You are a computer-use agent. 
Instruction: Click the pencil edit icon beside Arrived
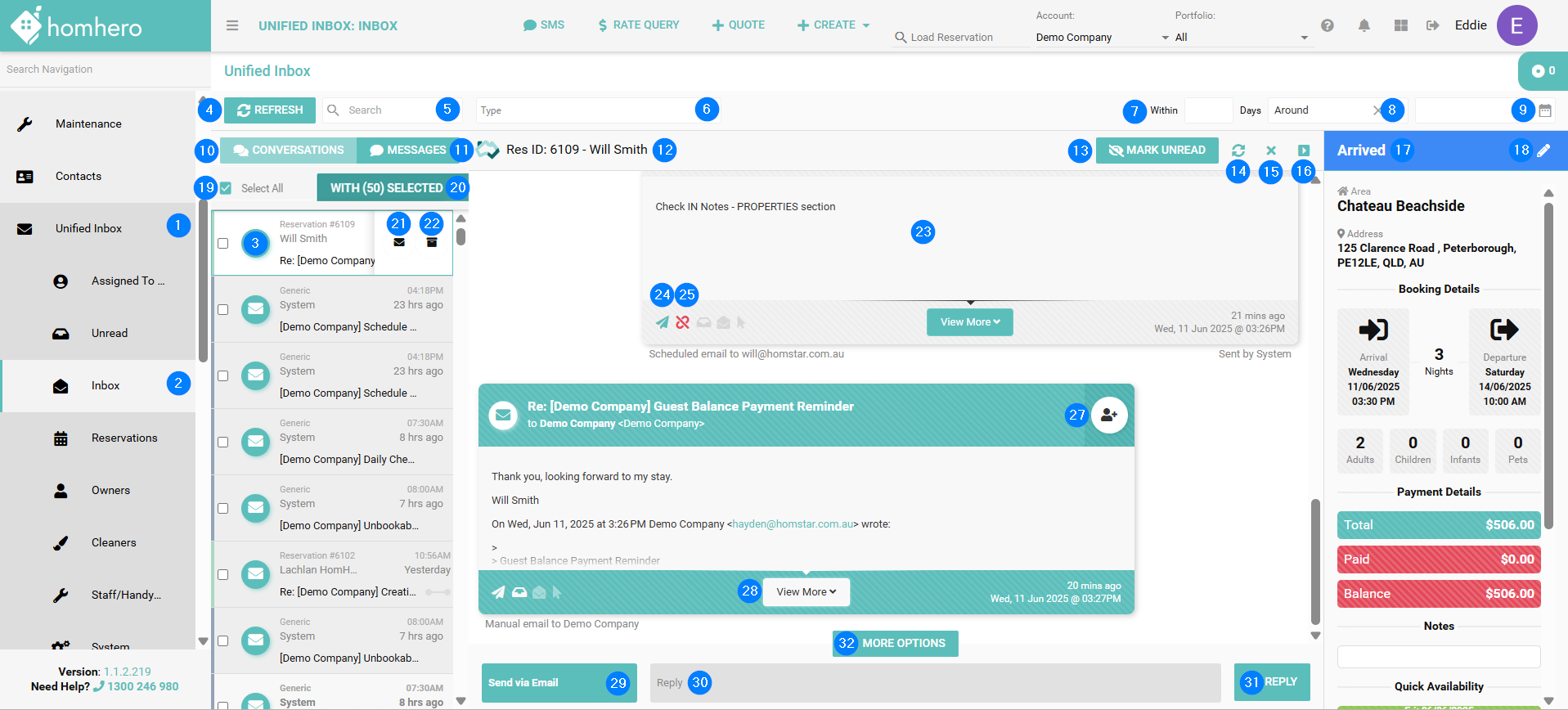pos(1543,151)
